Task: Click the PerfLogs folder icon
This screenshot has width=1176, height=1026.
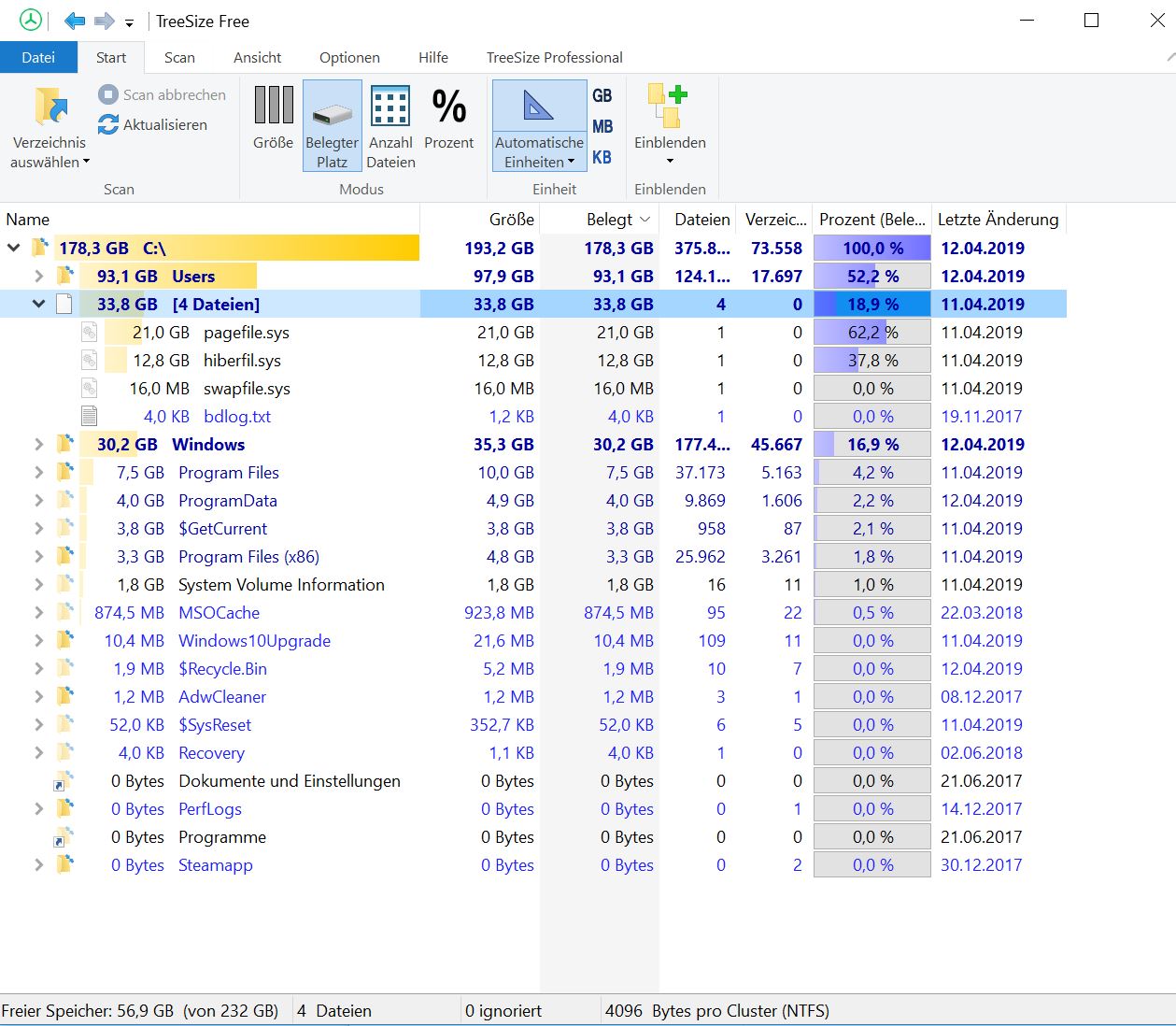Action: (x=64, y=808)
